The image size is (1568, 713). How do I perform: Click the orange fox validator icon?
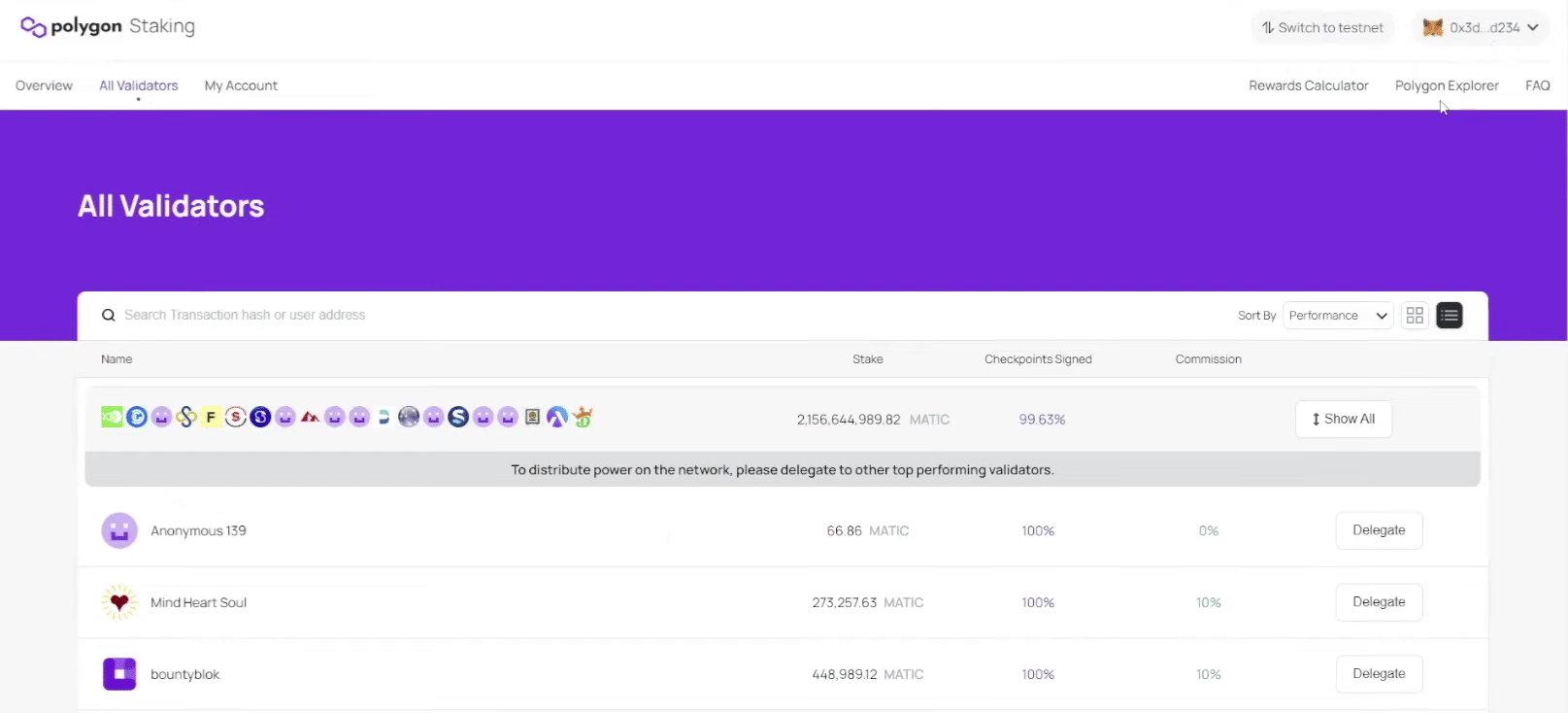[x=583, y=418]
